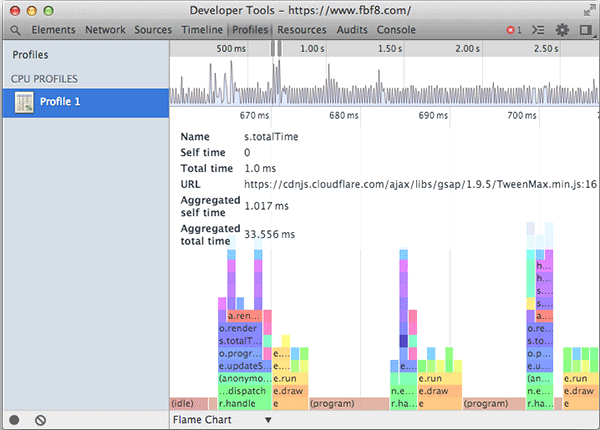Click the search magnifier icon in toolbar
Viewport: 600px width, 430px height.
15,30
